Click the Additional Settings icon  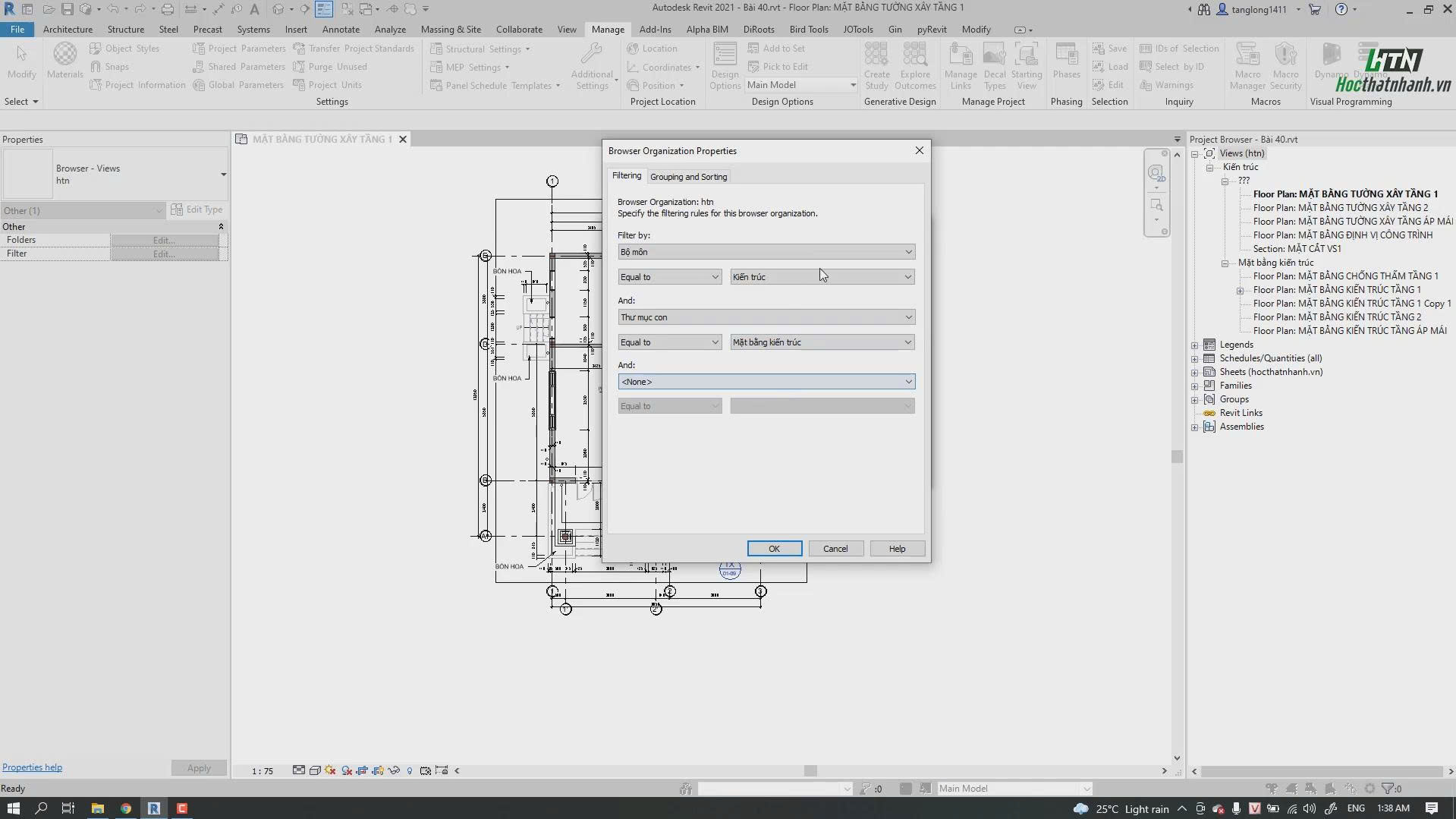(x=592, y=66)
